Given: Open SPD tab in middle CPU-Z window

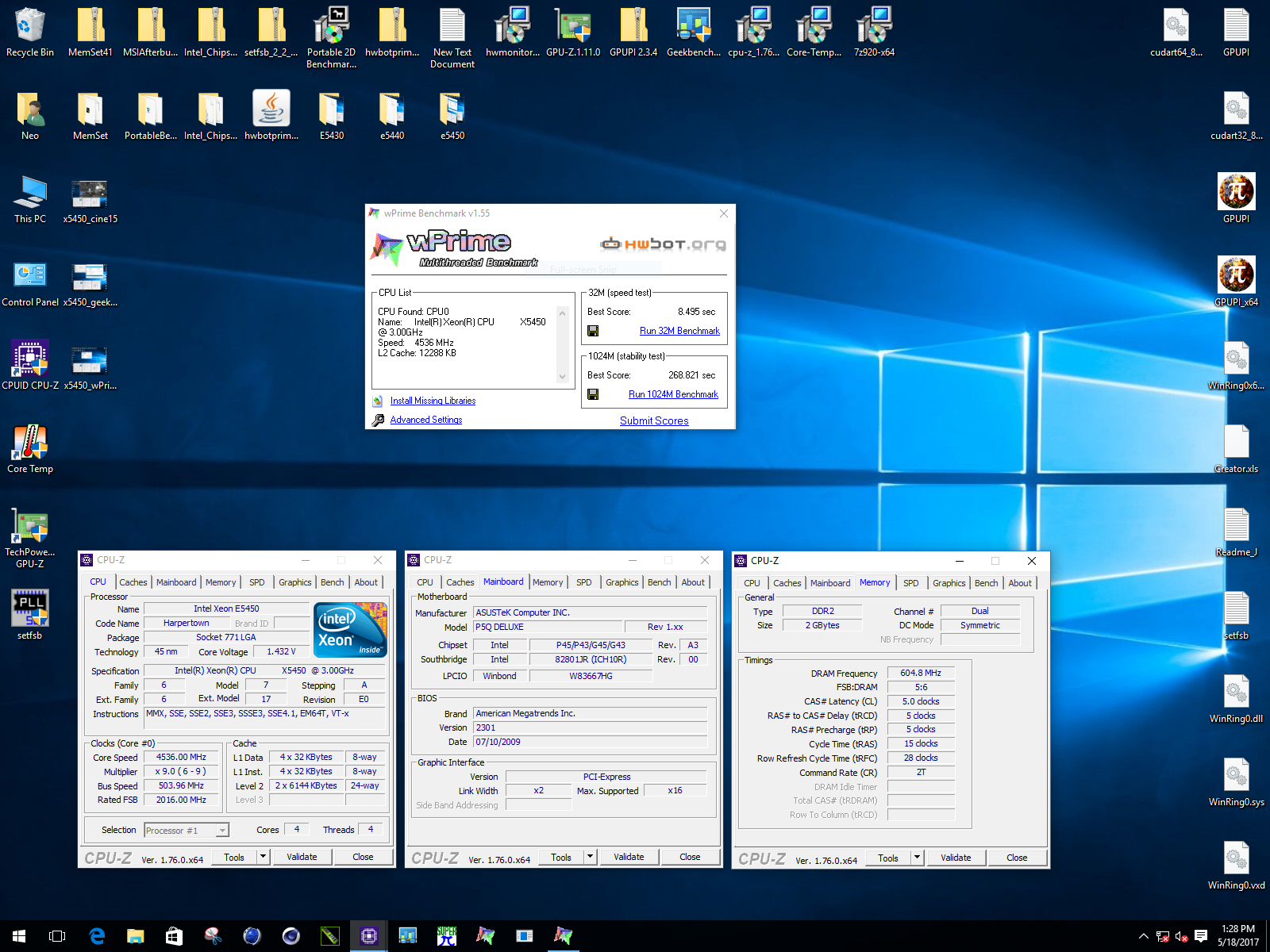Looking at the screenshot, I should tap(584, 582).
